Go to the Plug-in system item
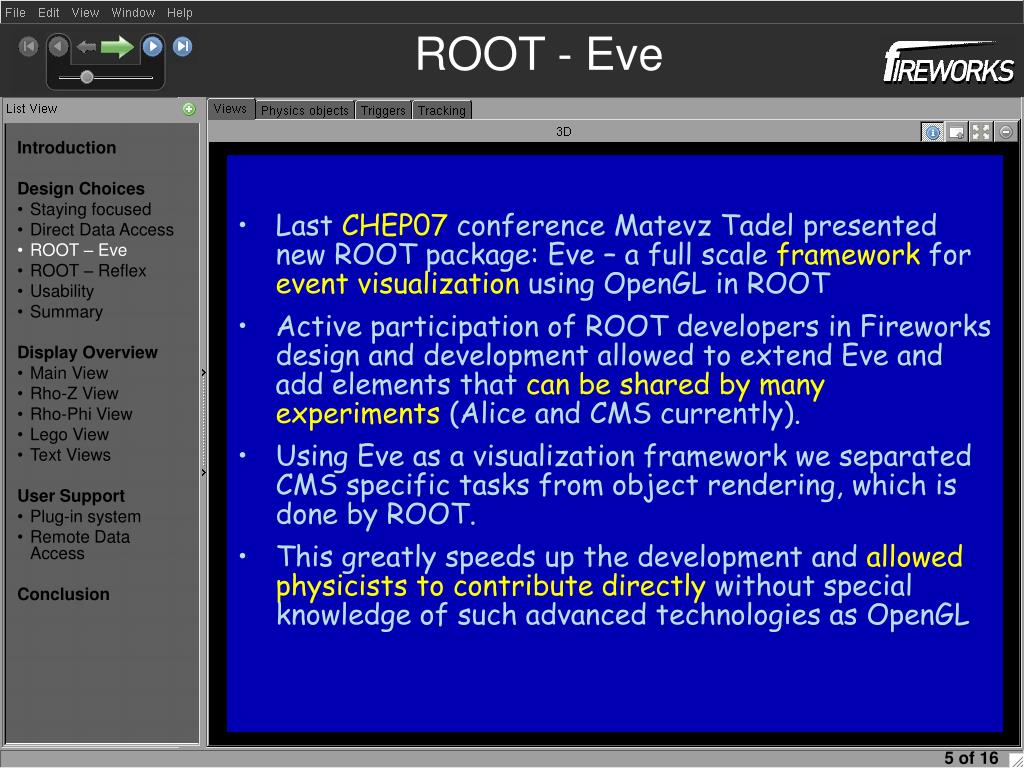The height and width of the screenshot is (768, 1024). pyautogui.click(x=86, y=517)
